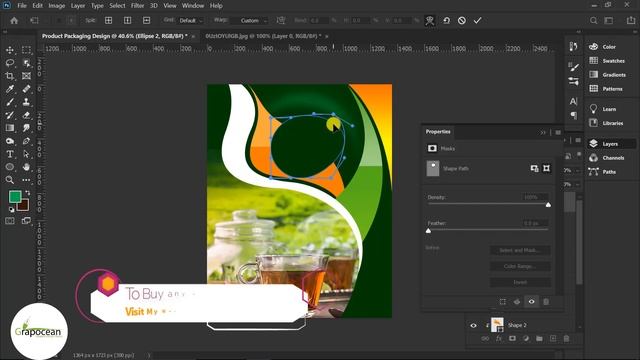Image resolution: width=640 pixels, height=360 pixels.
Task: Select the Path Selection tool
Action: 27,154
